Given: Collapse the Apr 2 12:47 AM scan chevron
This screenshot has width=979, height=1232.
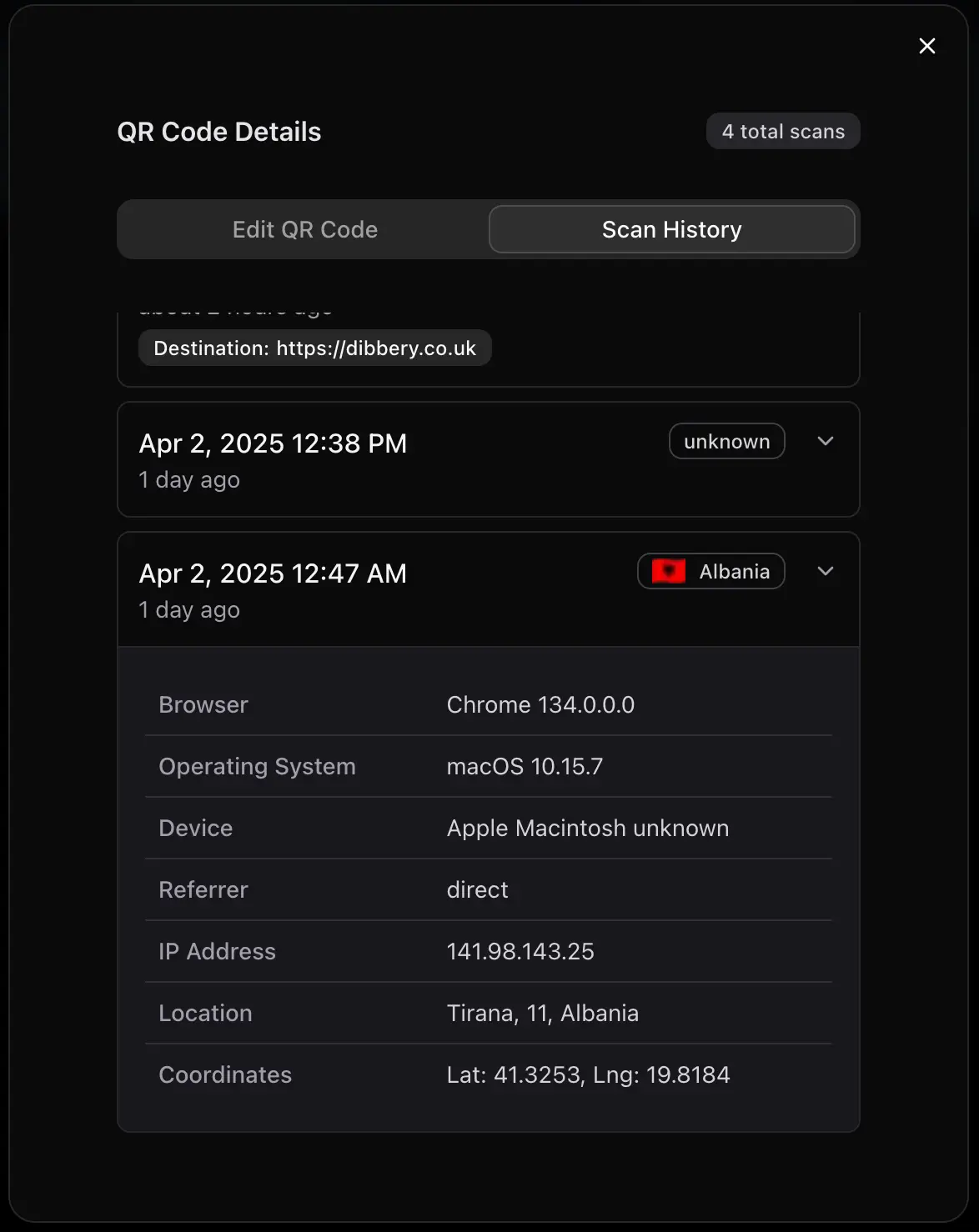Looking at the screenshot, I should [826, 571].
